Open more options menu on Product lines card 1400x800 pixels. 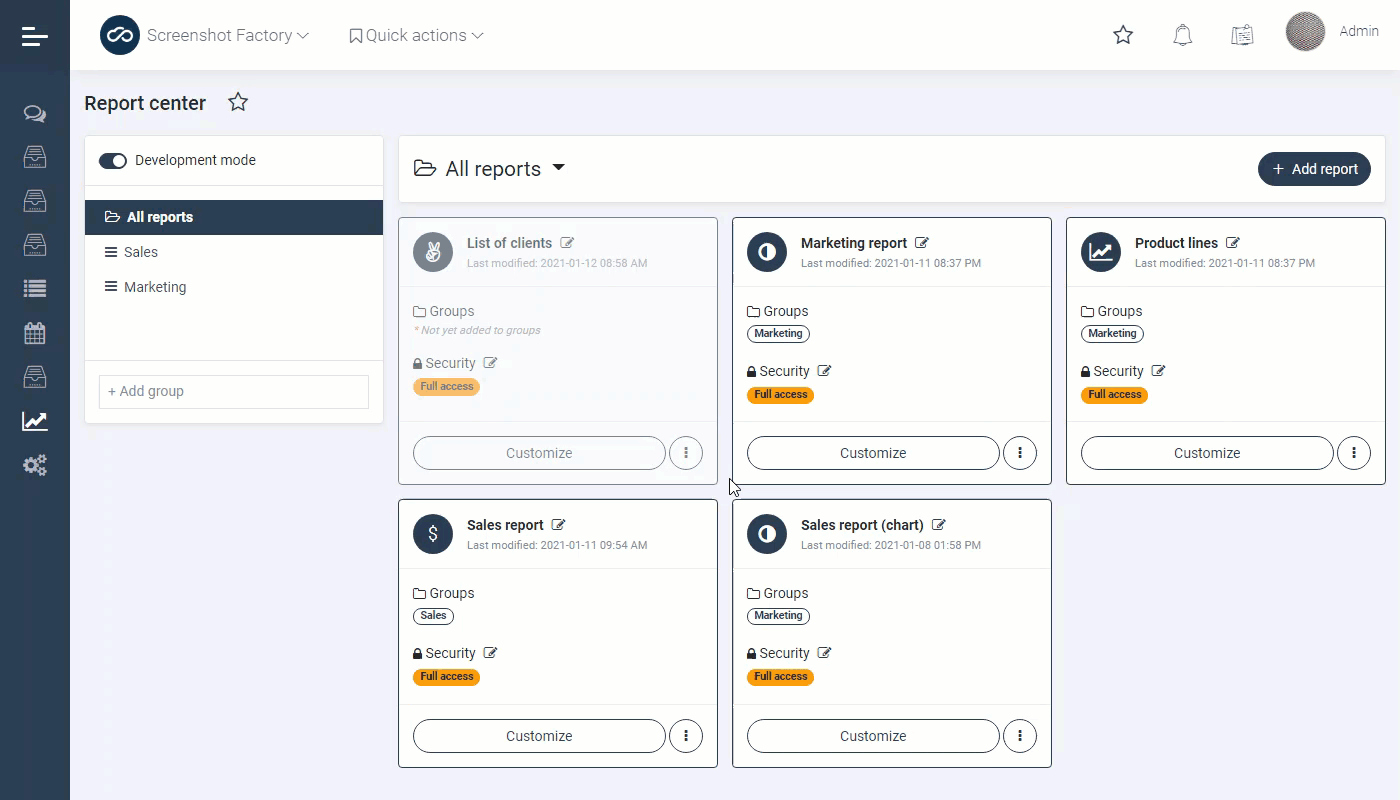[1353, 453]
